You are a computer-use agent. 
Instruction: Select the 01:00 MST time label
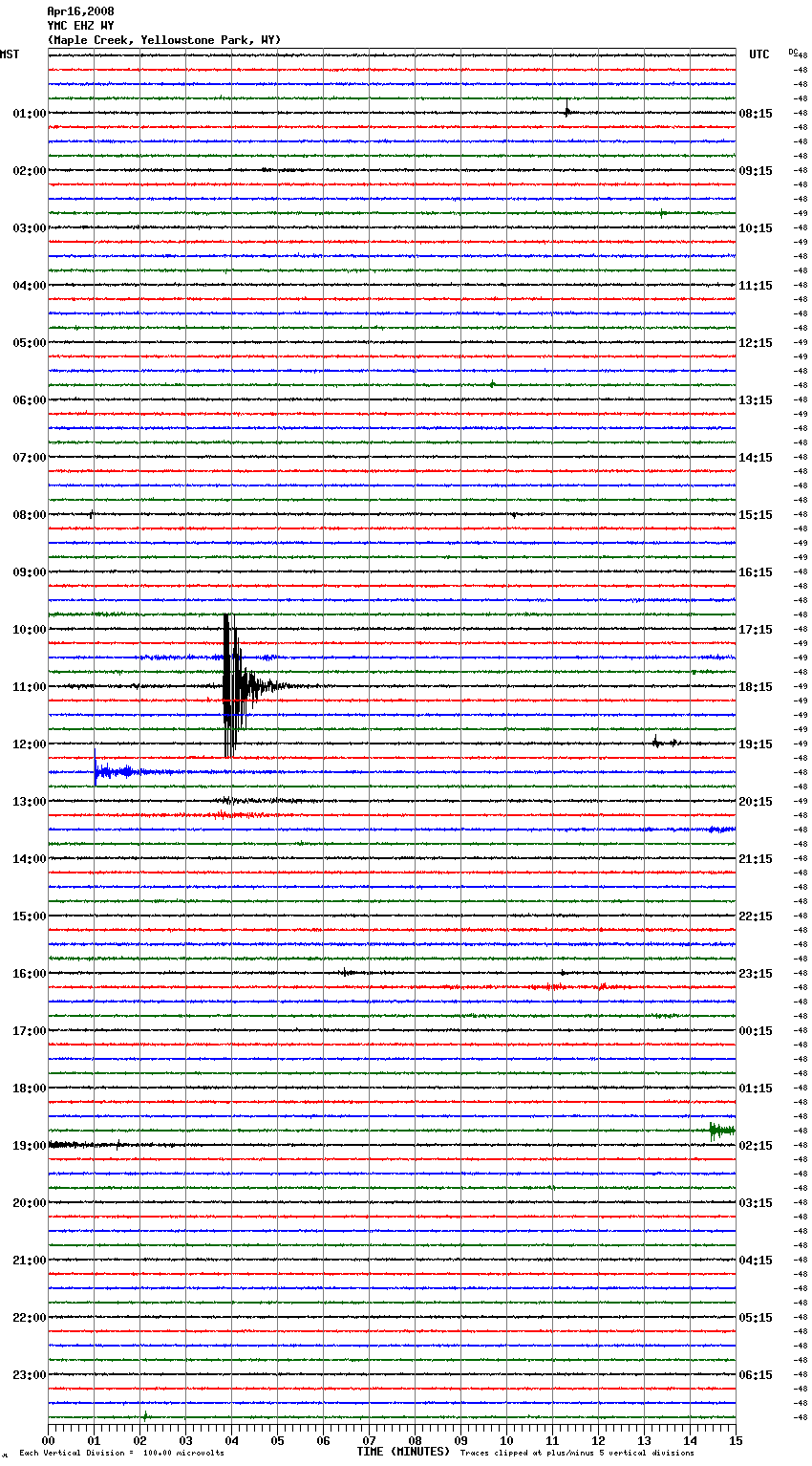pos(29,114)
